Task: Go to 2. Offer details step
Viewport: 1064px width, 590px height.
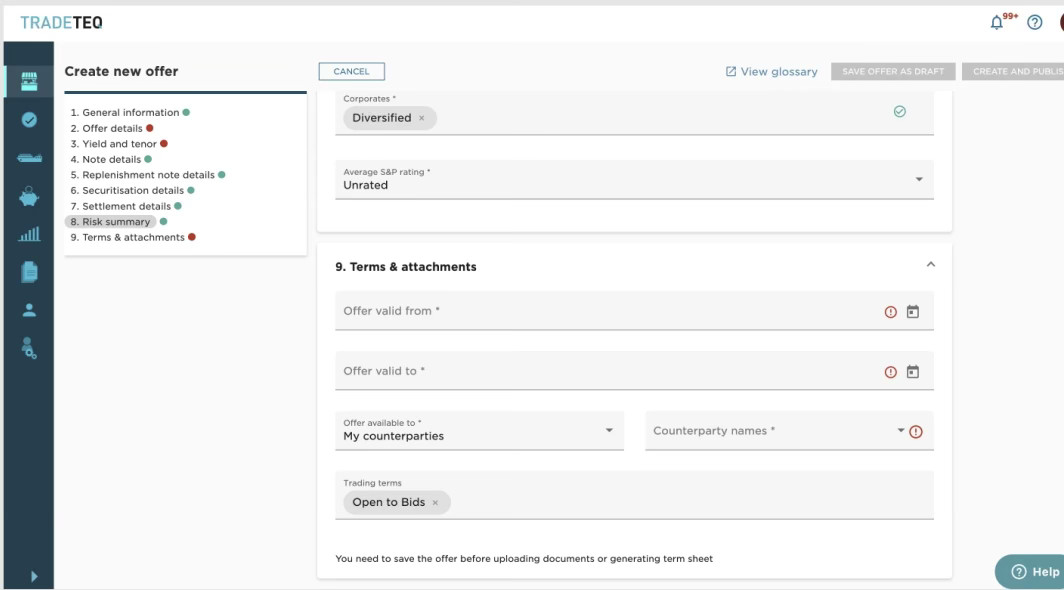Action: tap(106, 128)
